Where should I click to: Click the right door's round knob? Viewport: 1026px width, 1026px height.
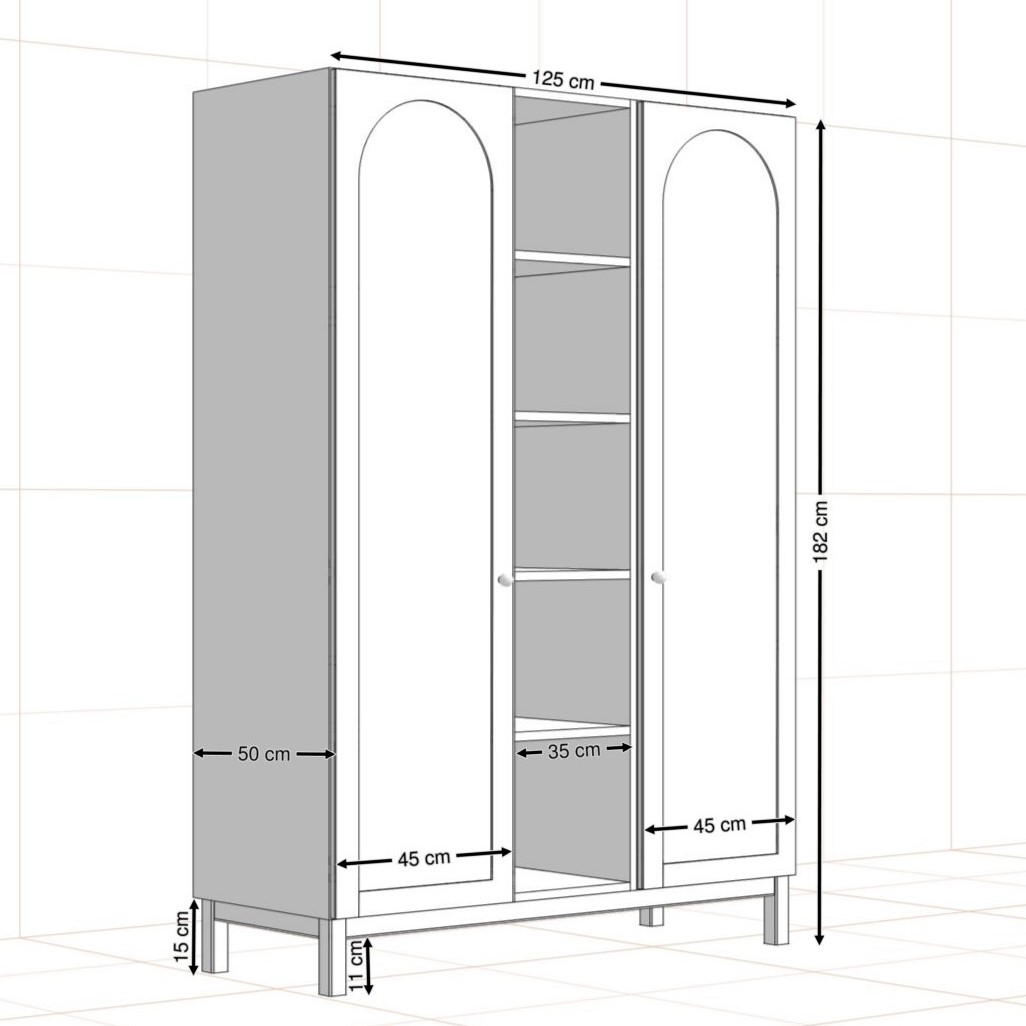coord(658,576)
